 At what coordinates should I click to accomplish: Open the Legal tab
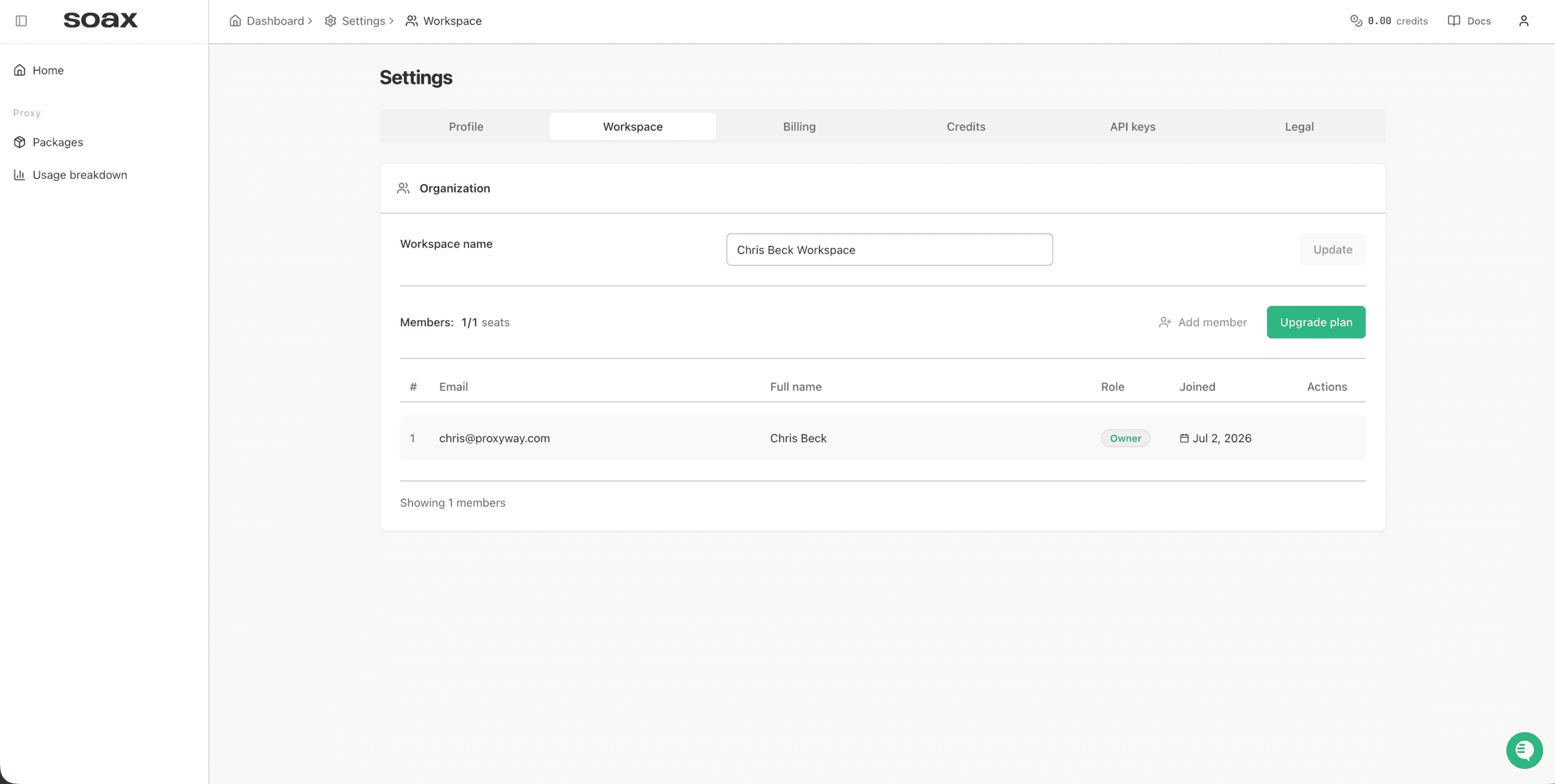1299,126
